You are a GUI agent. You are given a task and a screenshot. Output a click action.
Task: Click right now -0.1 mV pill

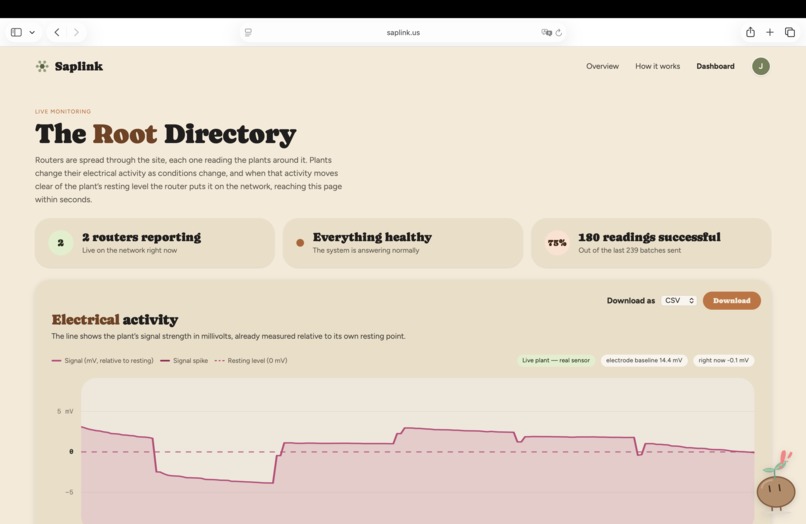pyautogui.click(x=723, y=360)
